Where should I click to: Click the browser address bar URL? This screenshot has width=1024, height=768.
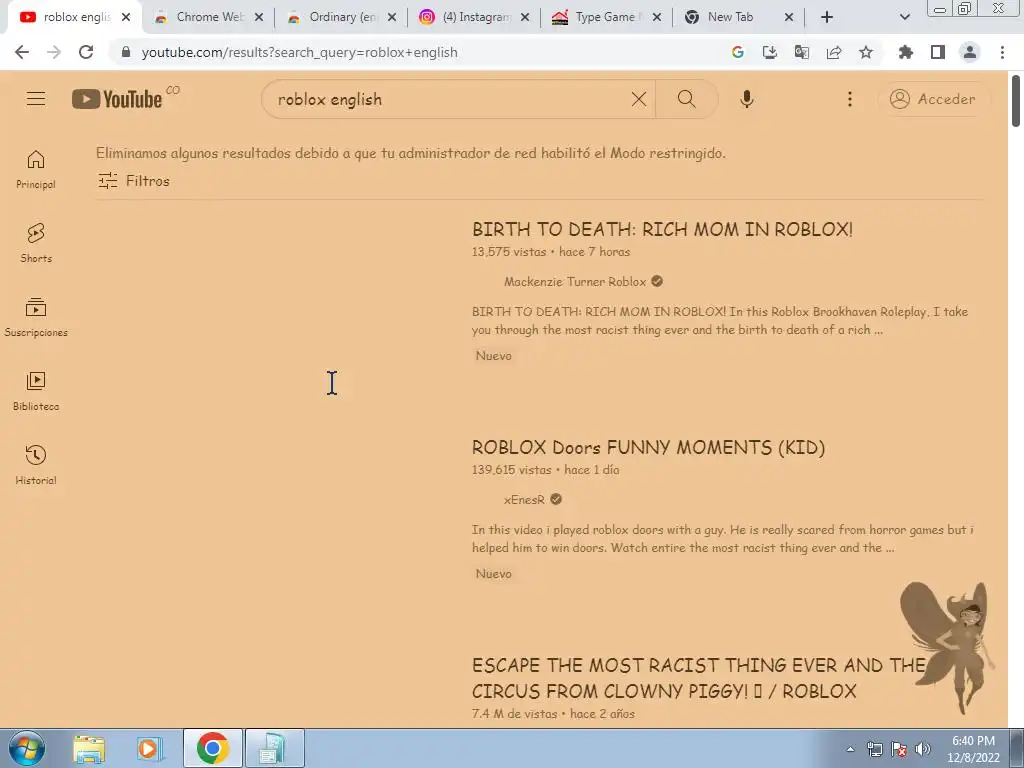tap(299, 52)
